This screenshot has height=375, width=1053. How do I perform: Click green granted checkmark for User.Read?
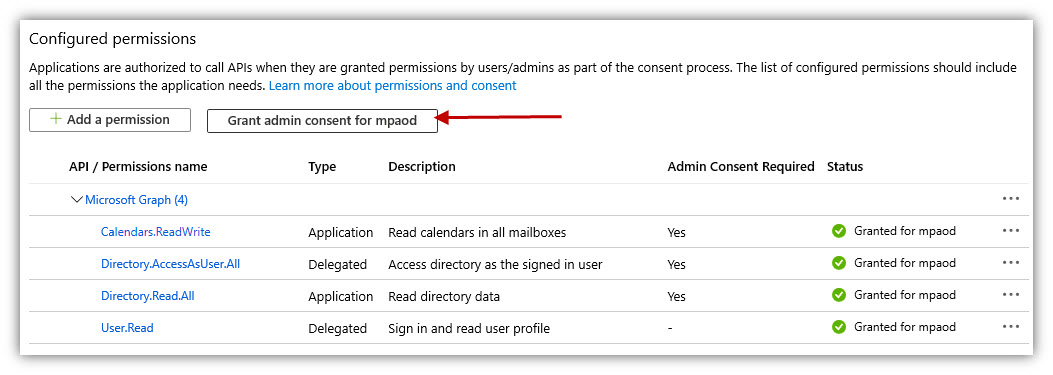839,327
